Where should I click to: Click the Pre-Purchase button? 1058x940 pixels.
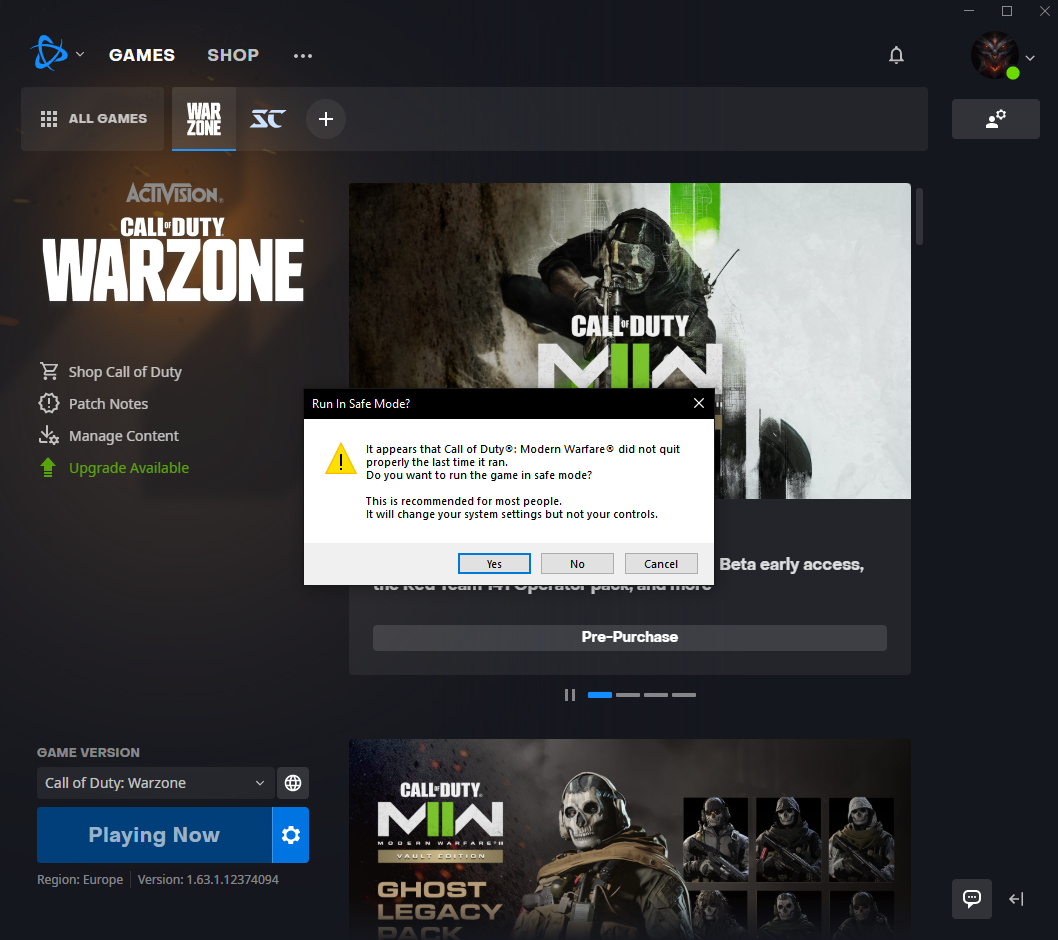(630, 638)
